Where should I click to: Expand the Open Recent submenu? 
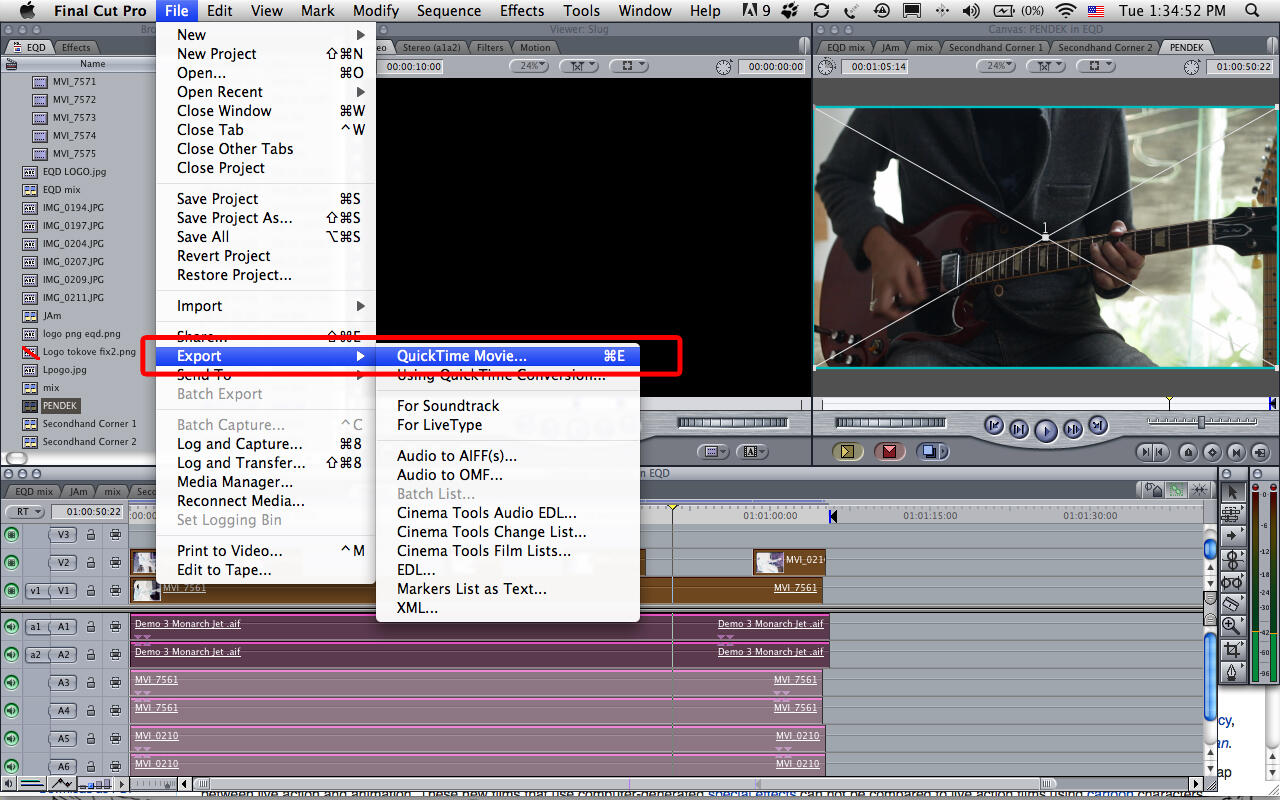tap(267, 92)
